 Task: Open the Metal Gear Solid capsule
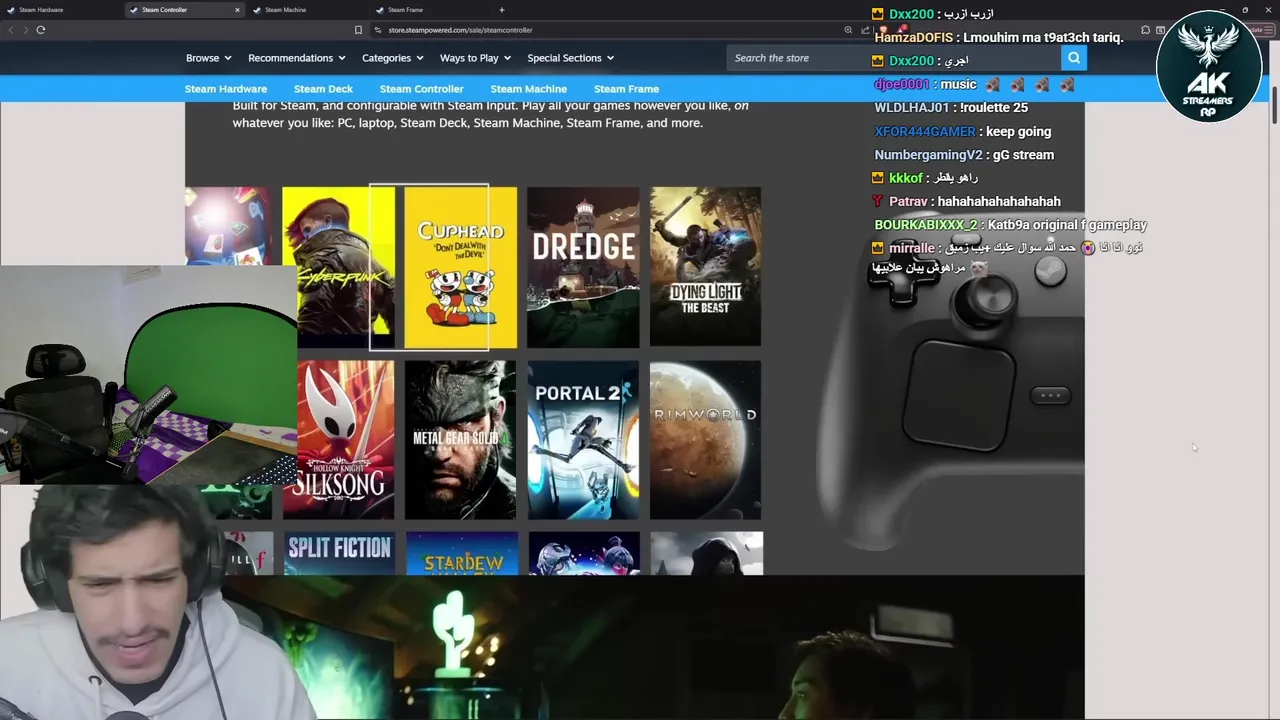tap(460, 440)
